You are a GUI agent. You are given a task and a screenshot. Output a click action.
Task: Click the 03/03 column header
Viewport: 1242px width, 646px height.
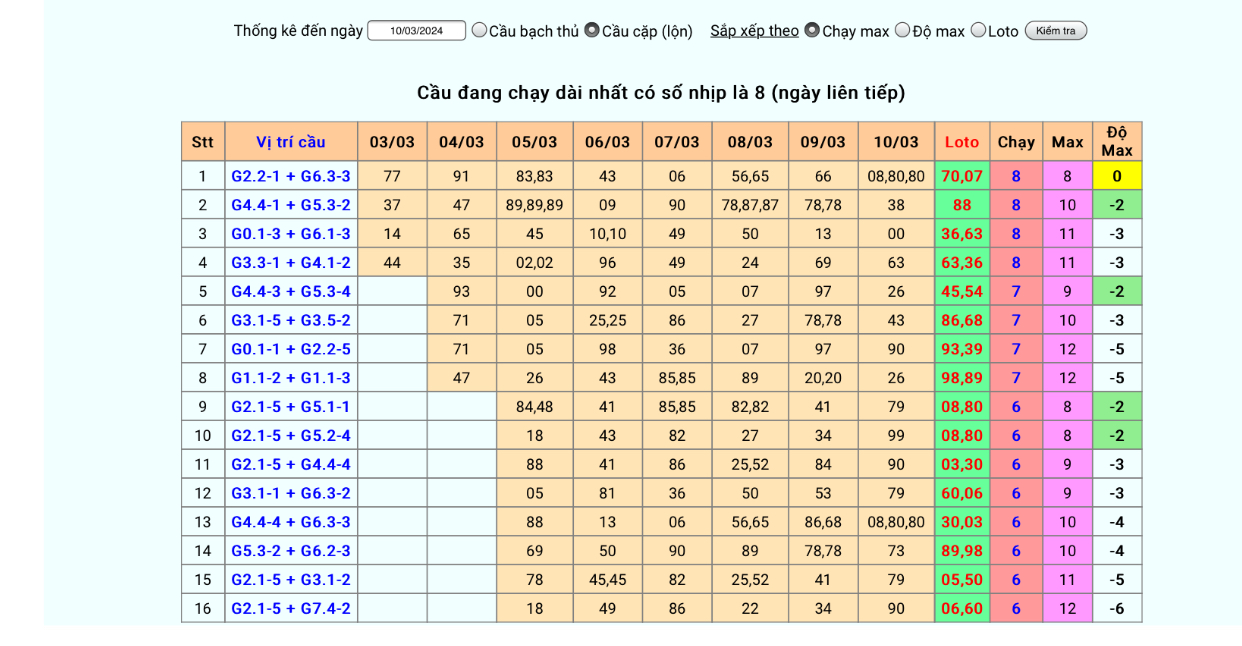[x=392, y=142]
